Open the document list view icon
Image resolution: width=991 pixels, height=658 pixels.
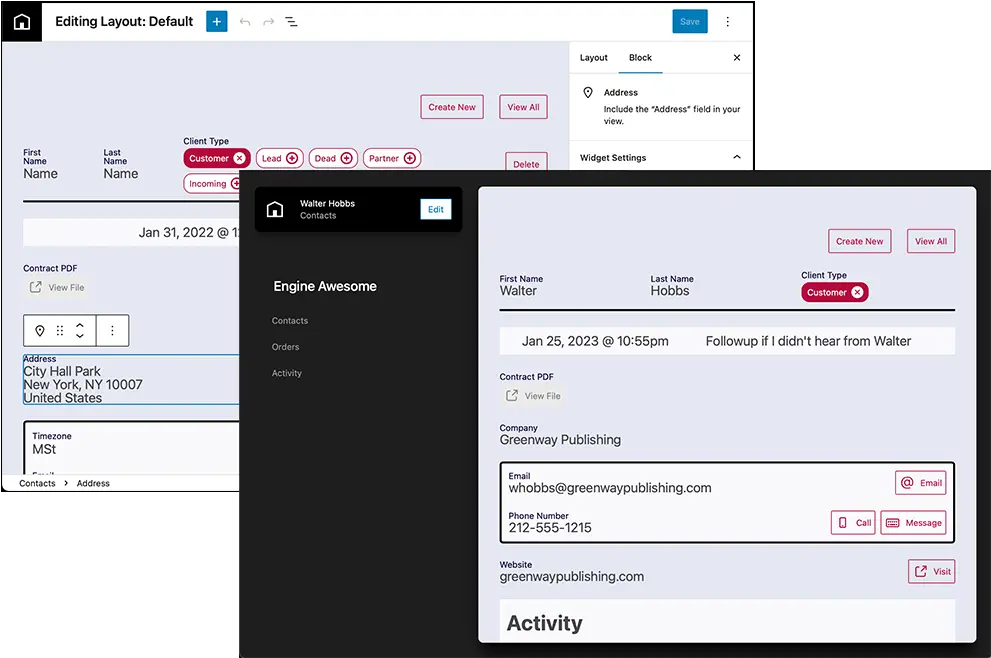point(291,21)
